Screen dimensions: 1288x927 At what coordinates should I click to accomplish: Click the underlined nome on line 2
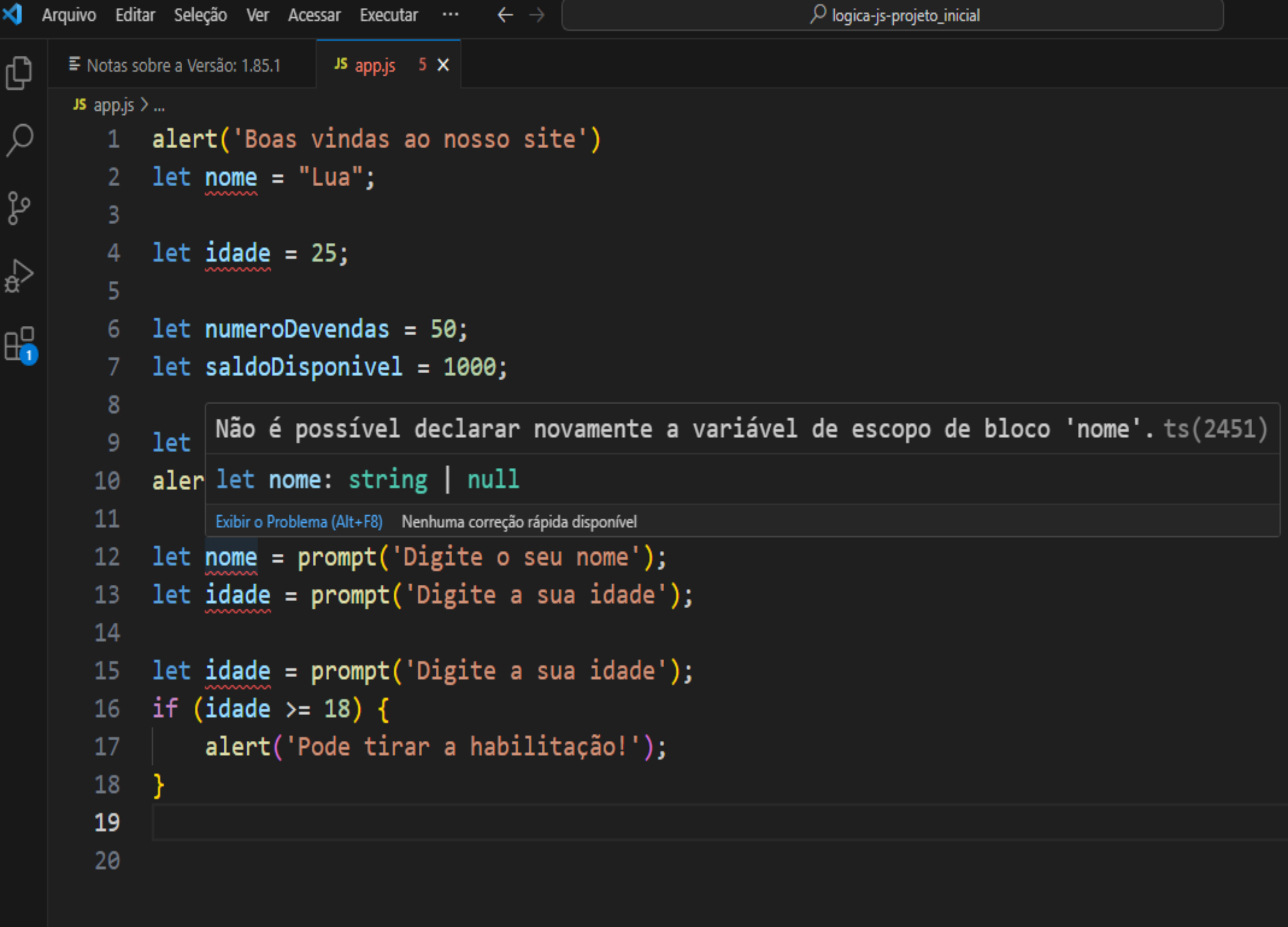[231, 177]
